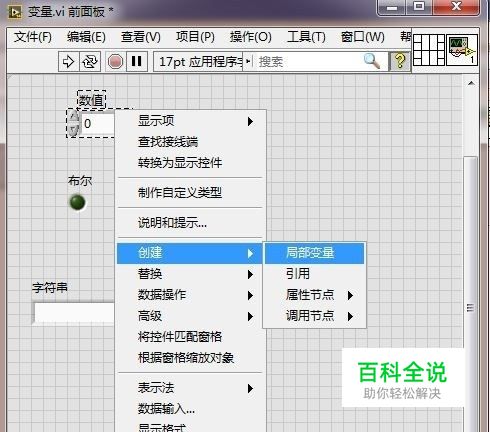The width and height of the screenshot is (490, 432).
Task: Open the 17pt application font dropdown
Action: pyautogui.click(x=203, y=62)
